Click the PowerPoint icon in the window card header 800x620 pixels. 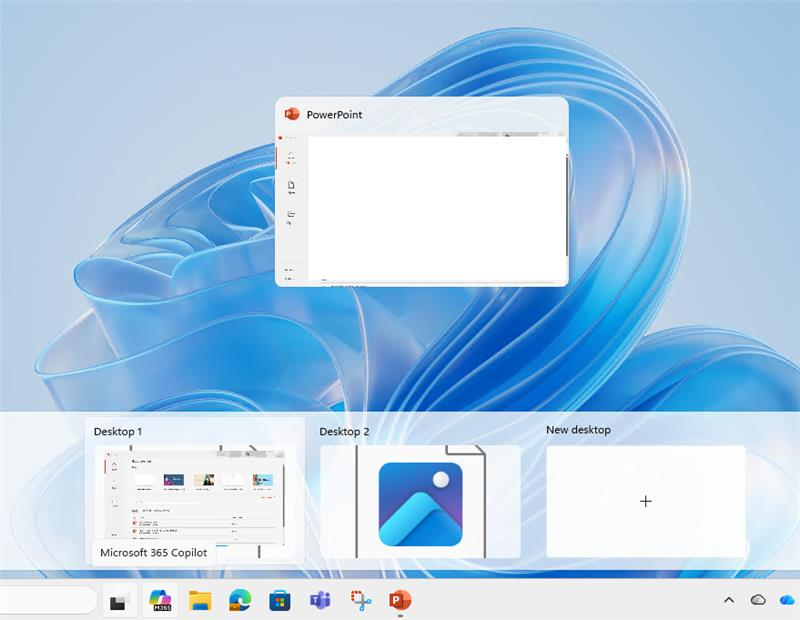pyautogui.click(x=292, y=114)
